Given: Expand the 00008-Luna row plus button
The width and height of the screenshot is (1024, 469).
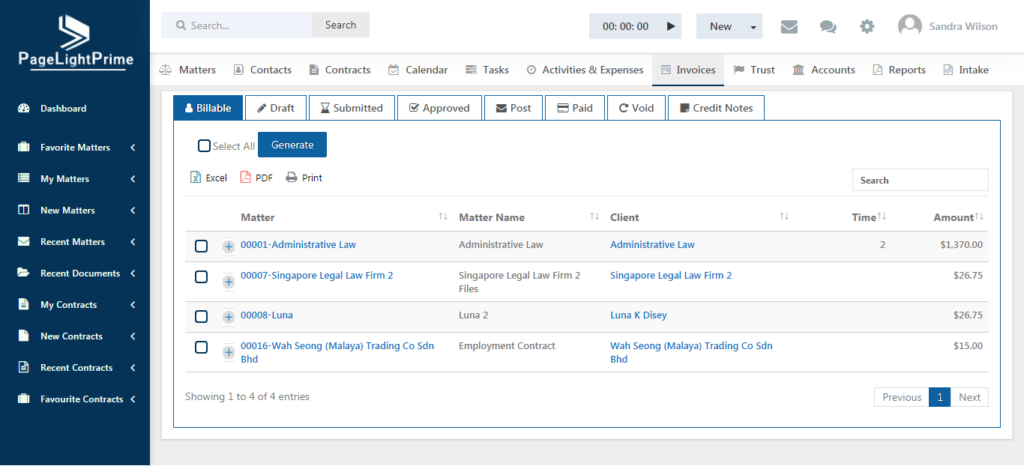Looking at the screenshot, I should (229, 317).
